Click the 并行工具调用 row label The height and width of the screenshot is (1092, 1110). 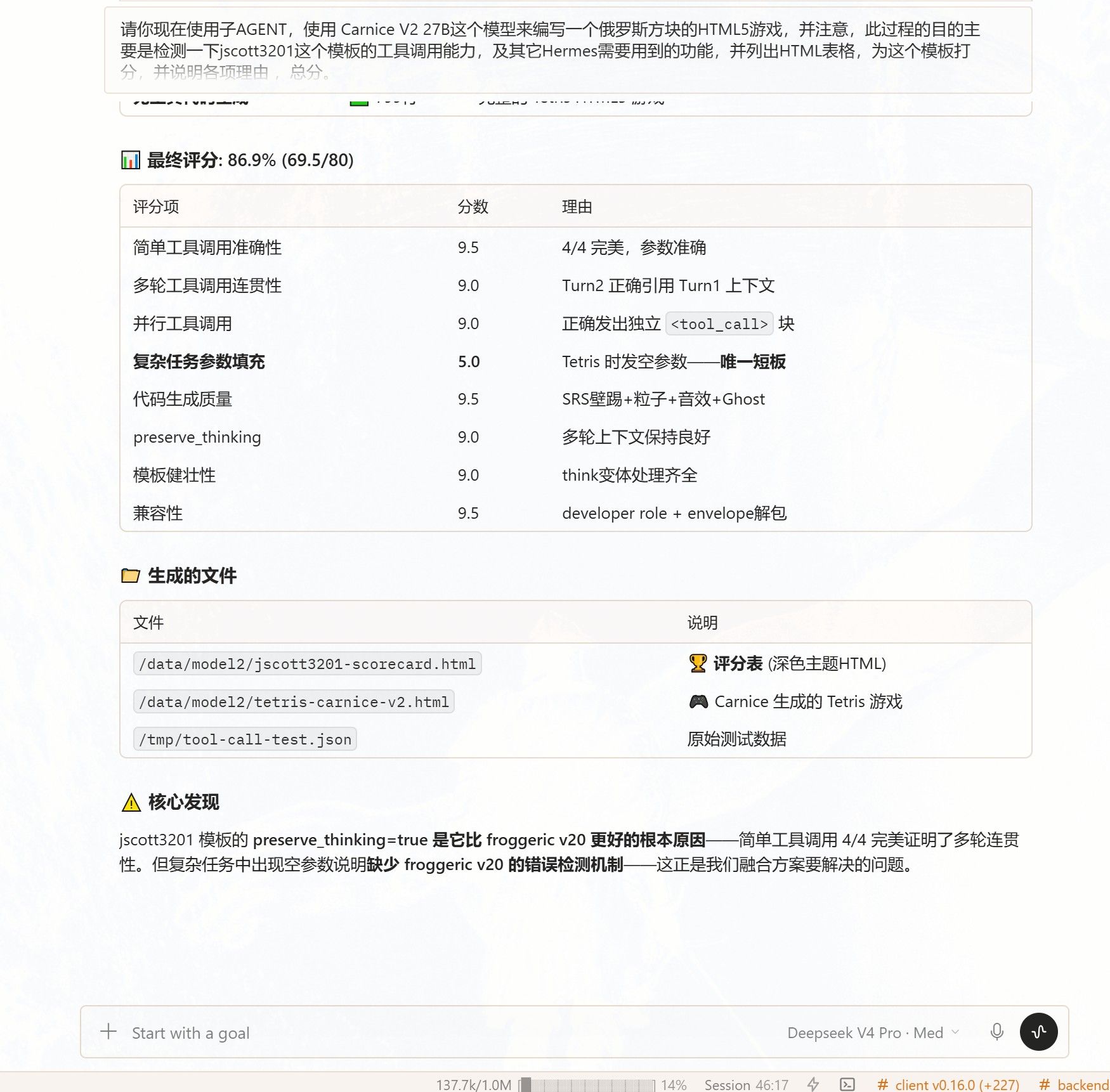(183, 323)
